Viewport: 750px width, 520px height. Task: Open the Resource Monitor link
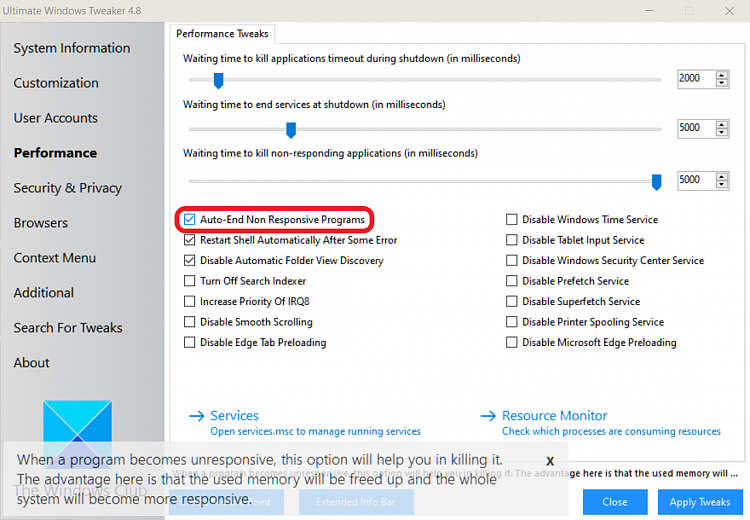554,415
